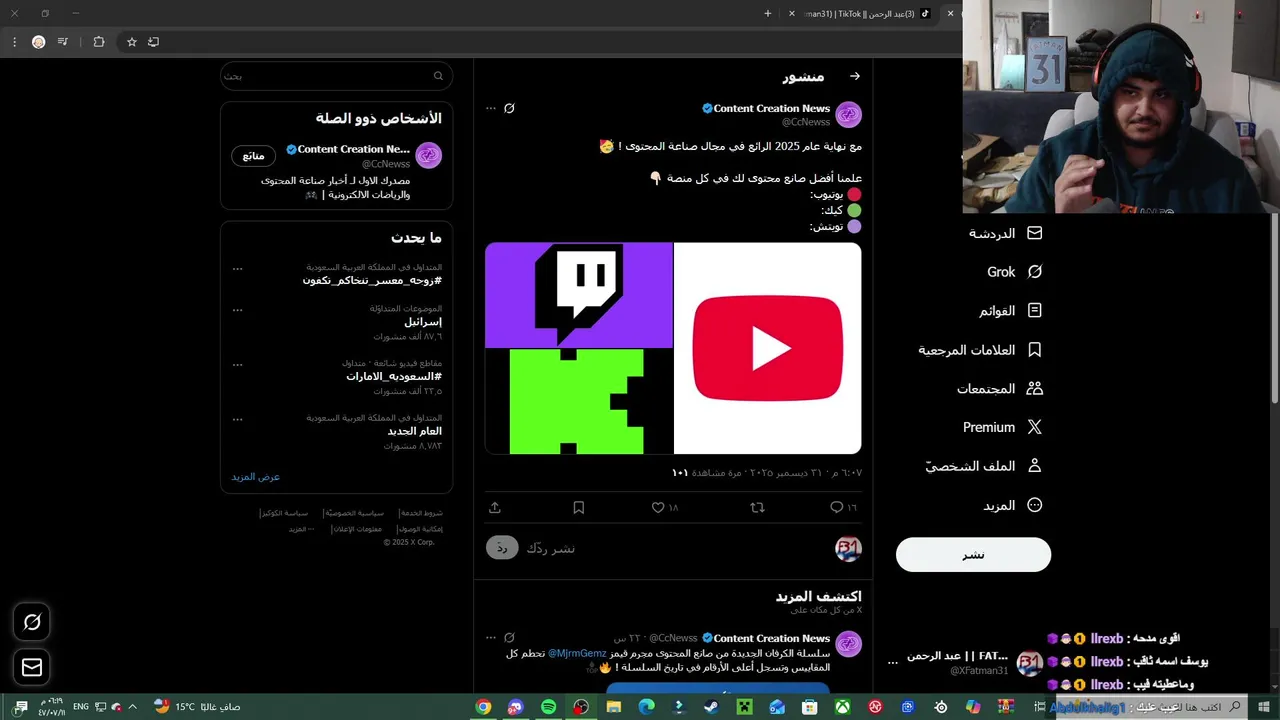Open options for the إسرائيل trend
Screen dimensions: 1280x720
point(237,310)
